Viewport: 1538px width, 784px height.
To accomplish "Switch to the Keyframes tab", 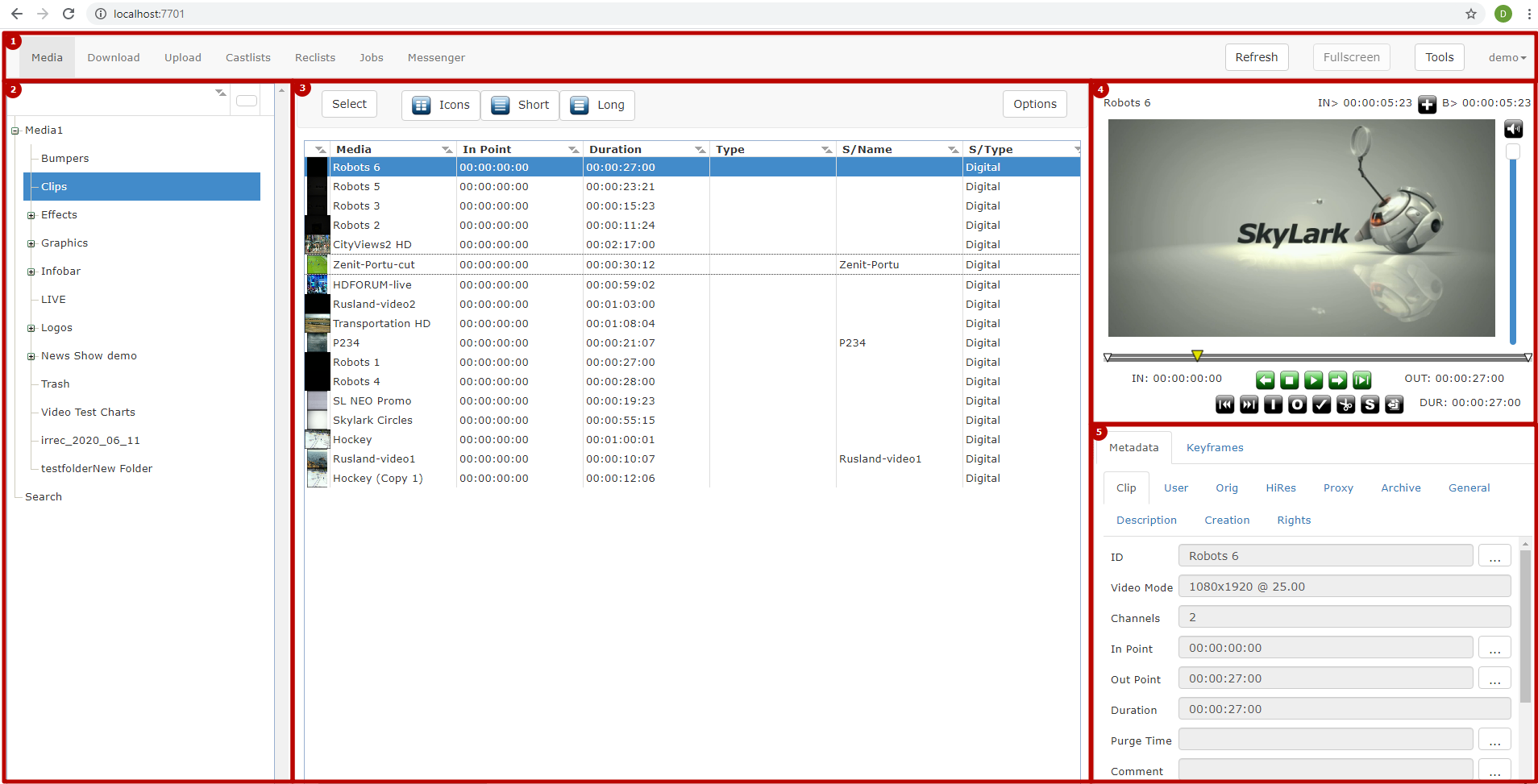I will pyautogui.click(x=1215, y=448).
